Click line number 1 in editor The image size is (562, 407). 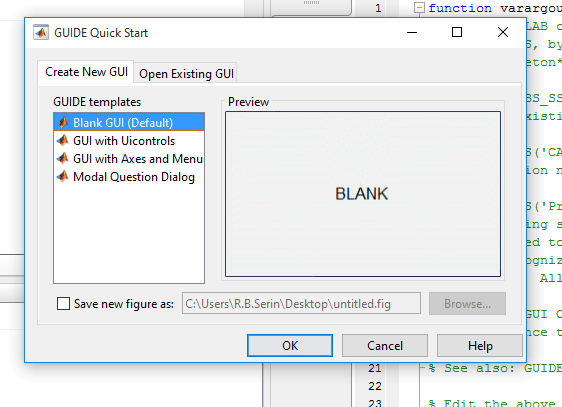pyautogui.click(x=378, y=8)
